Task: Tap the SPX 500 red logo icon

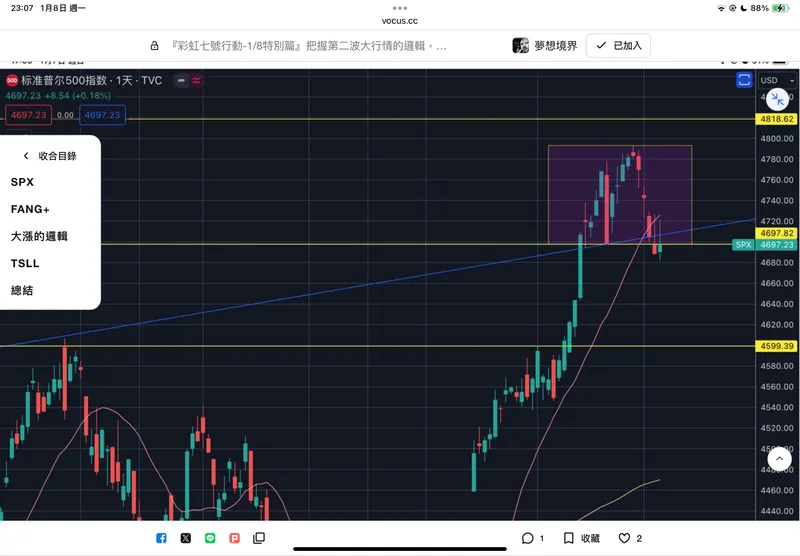Action: [x=12, y=80]
